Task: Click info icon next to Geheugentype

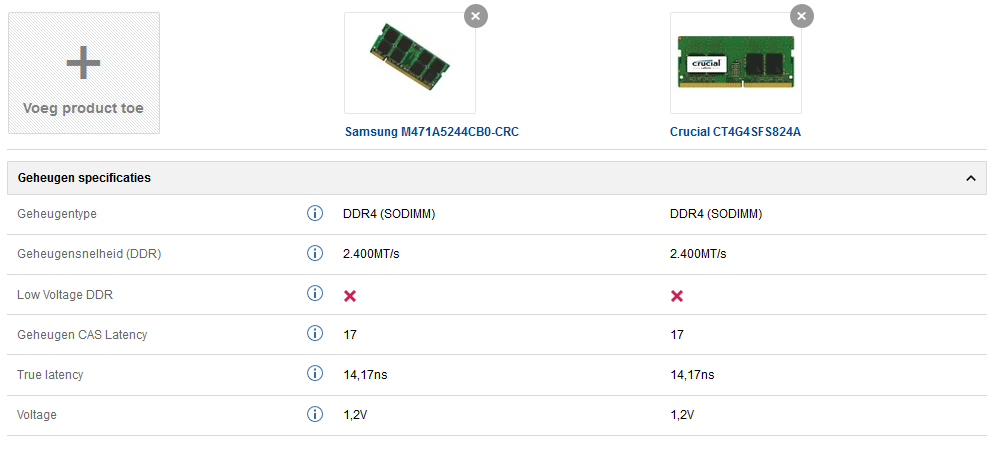Action: (x=315, y=213)
